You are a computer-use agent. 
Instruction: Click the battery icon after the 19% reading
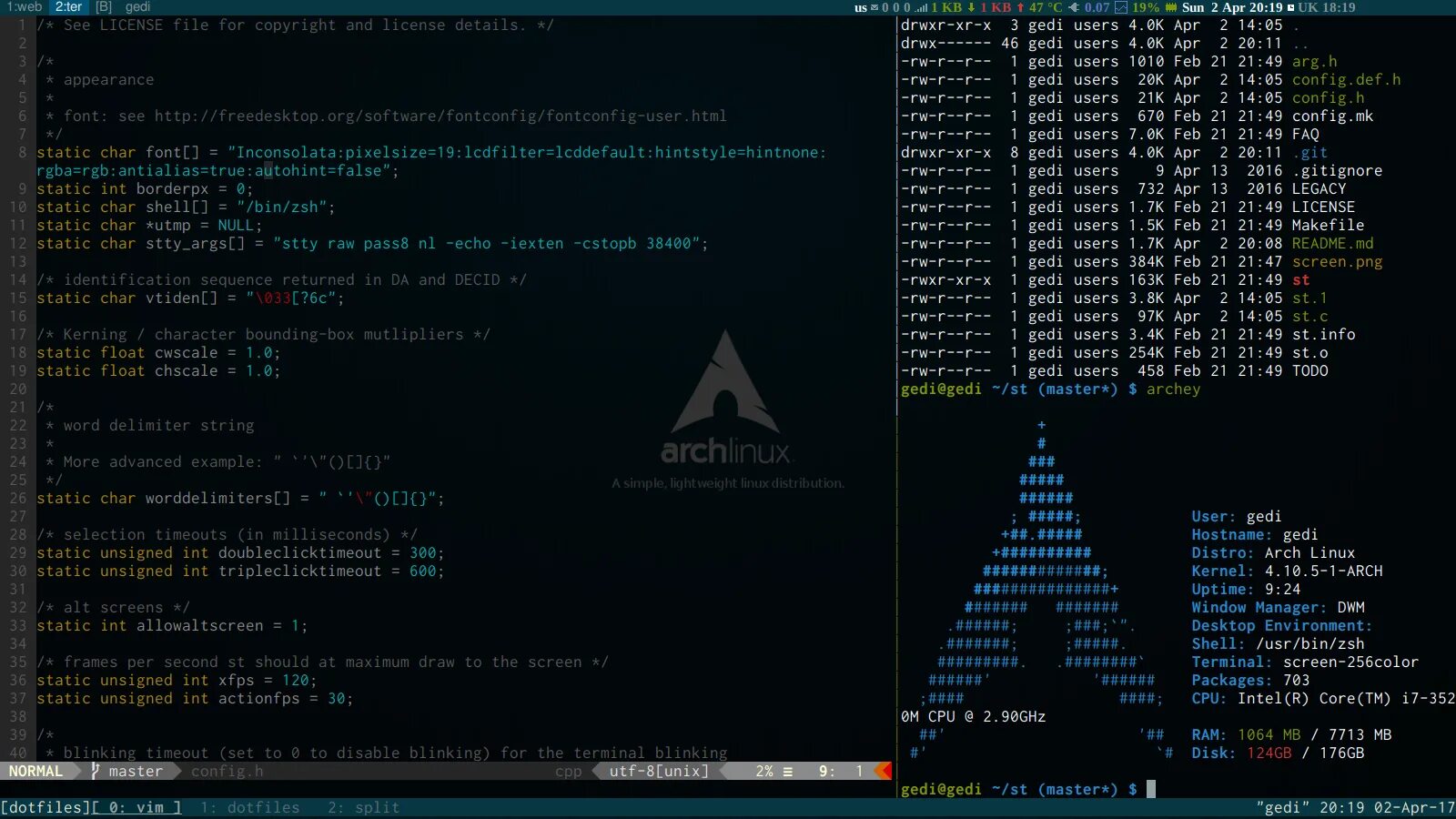[1172, 7]
